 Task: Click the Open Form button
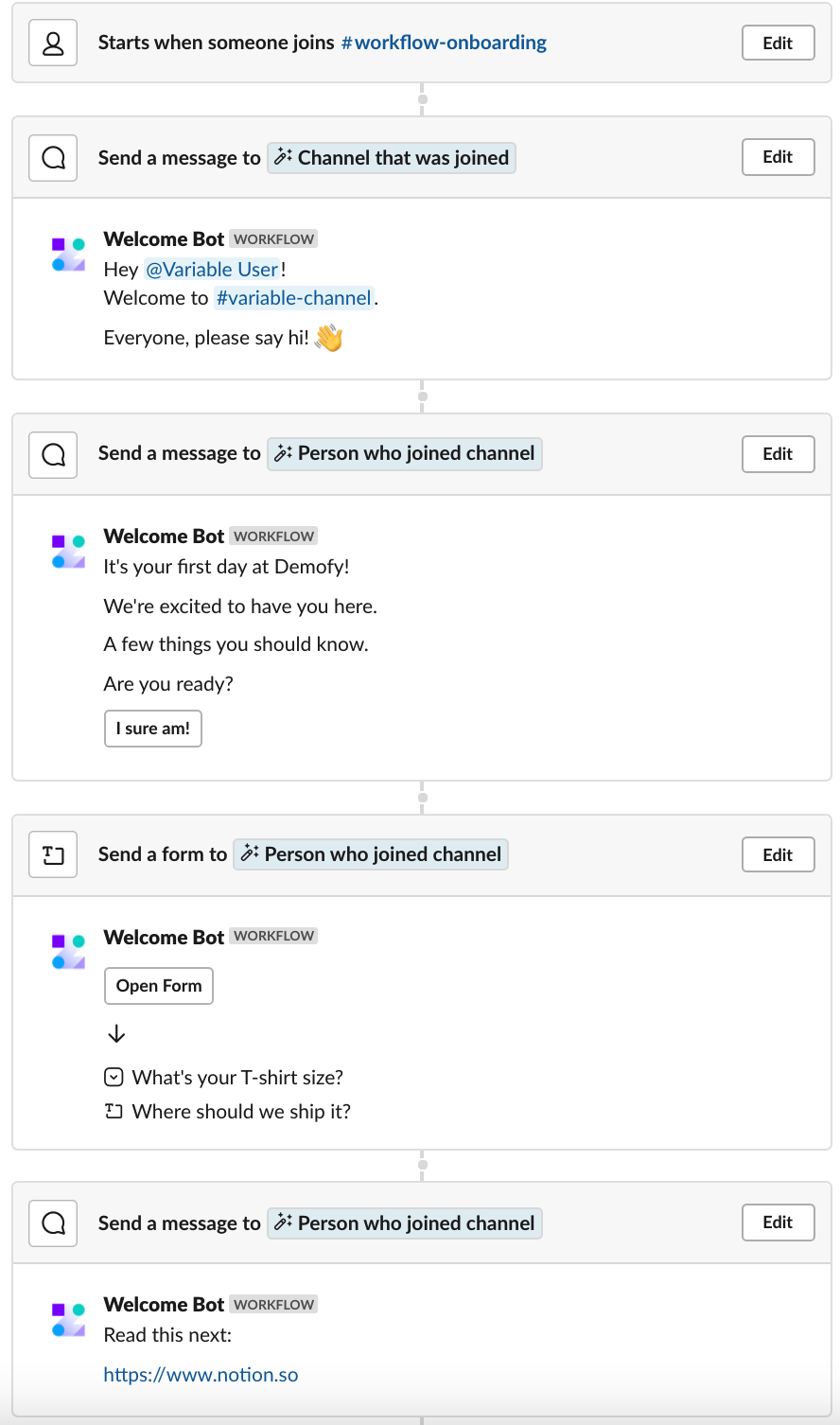[159, 986]
